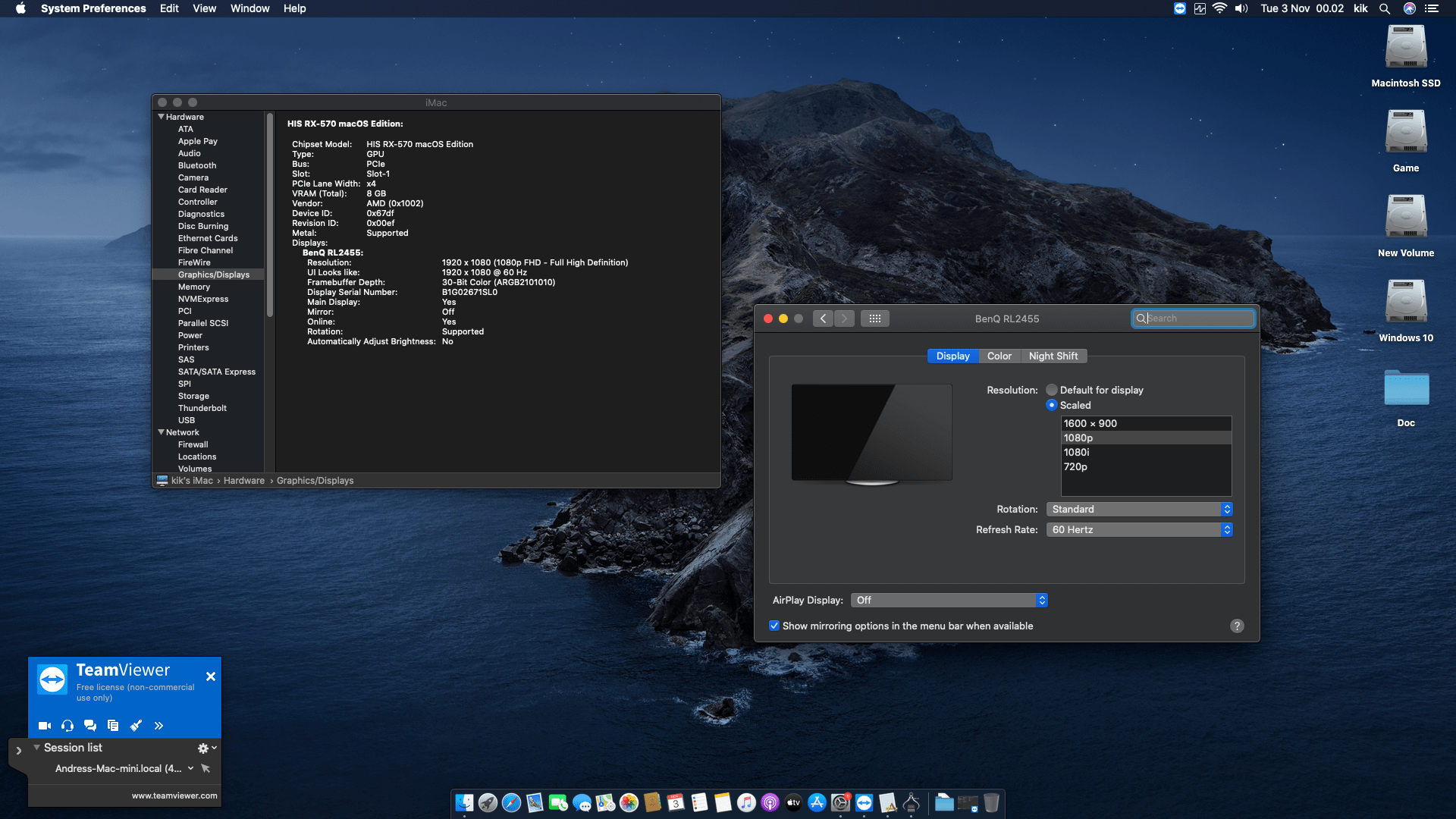The image size is (1456, 819).
Task: Go forward in System Preferences
Action: (x=844, y=318)
